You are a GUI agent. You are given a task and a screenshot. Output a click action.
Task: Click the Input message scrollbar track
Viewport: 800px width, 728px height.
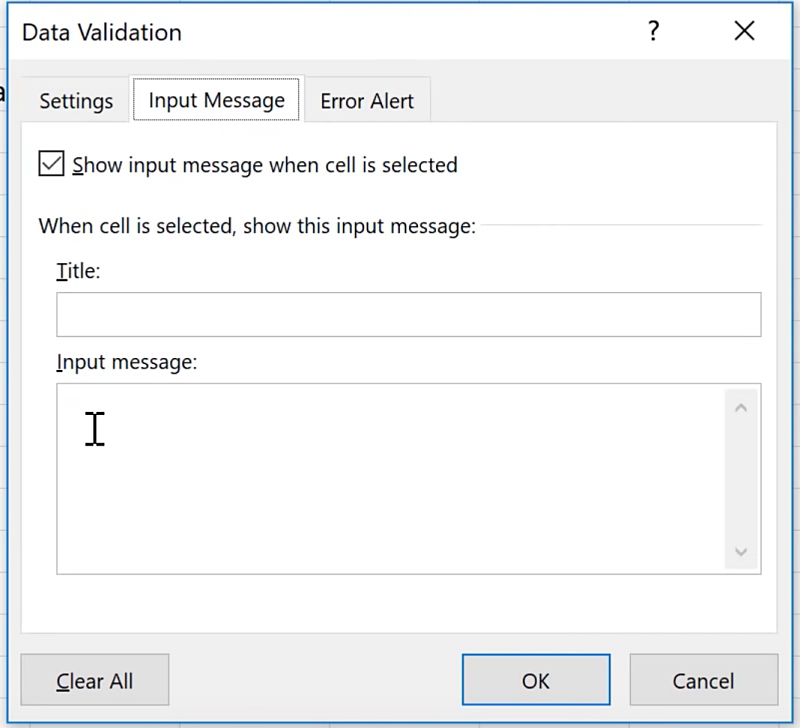click(x=741, y=478)
